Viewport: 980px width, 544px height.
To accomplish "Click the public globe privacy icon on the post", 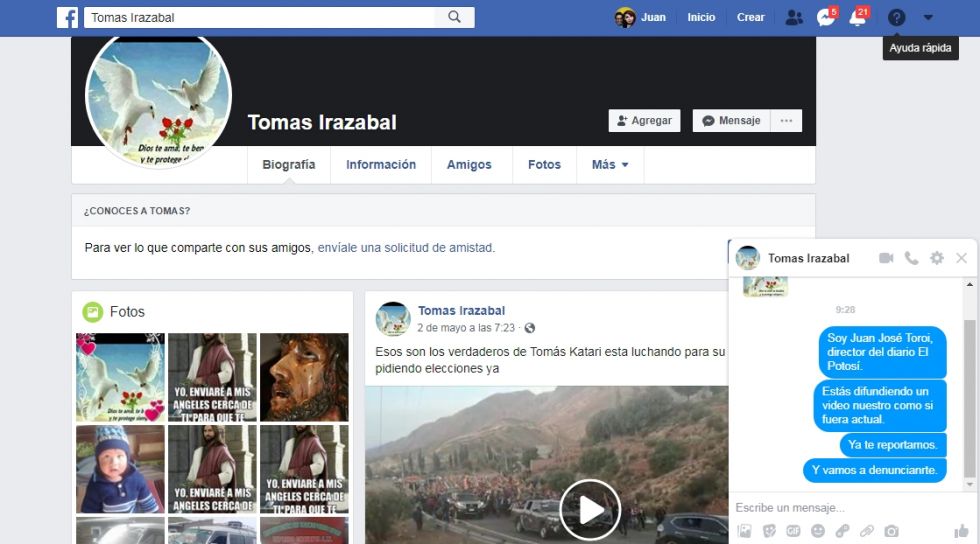I will click(x=530, y=328).
